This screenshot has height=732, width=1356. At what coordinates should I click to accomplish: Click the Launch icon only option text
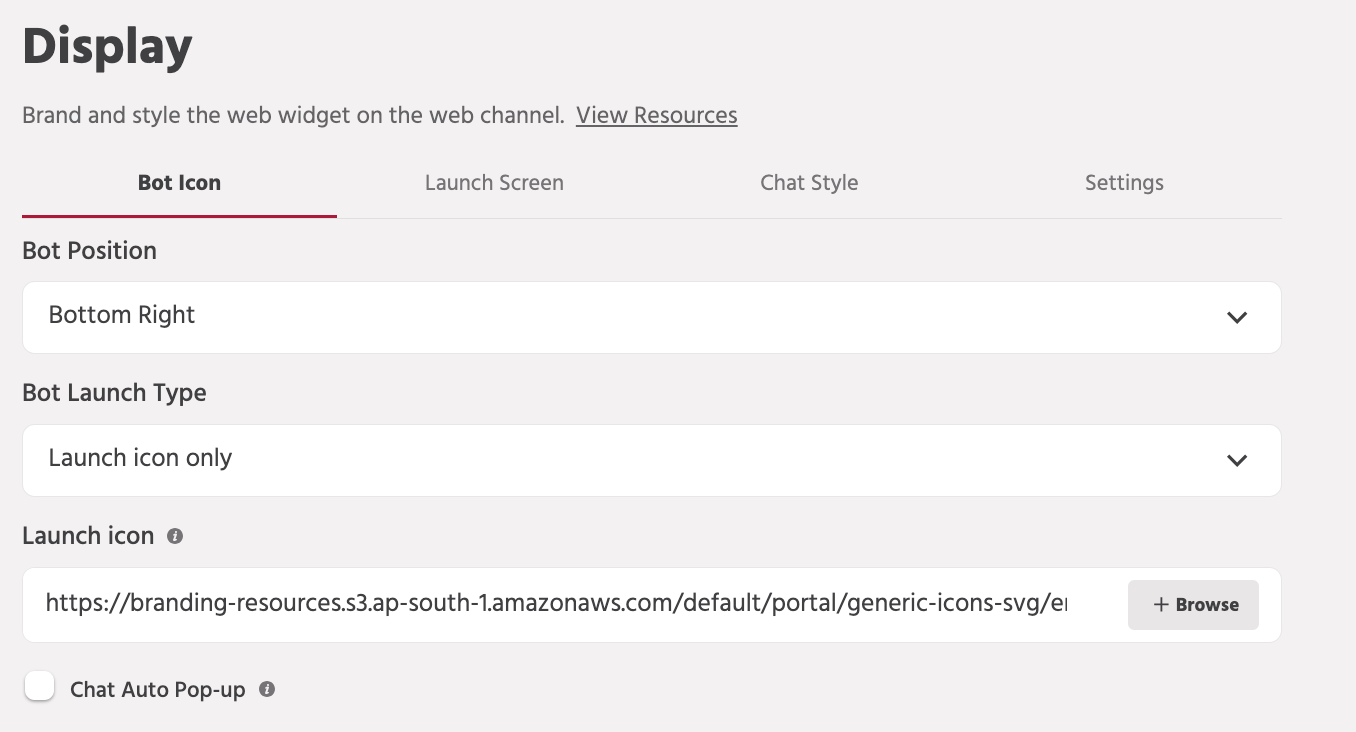(140, 458)
